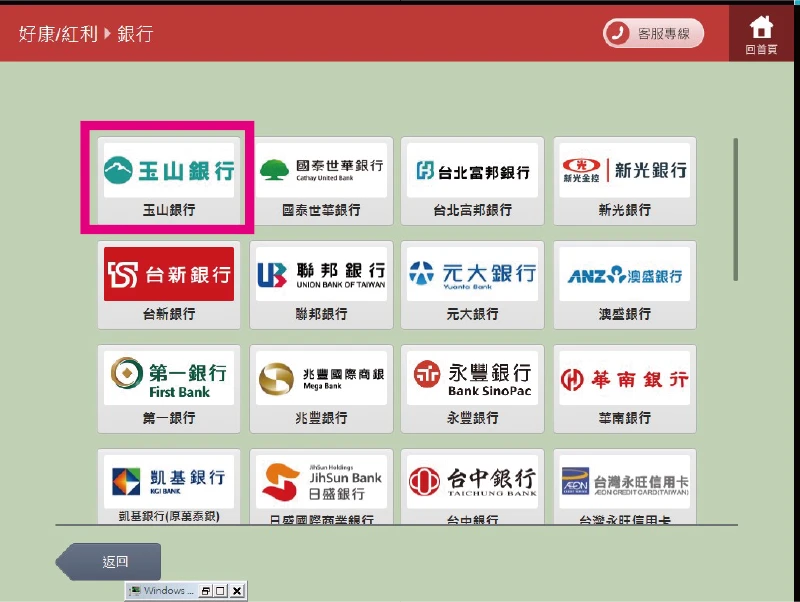This screenshot has width=800, height=602.
Task: Open the 台北富邦銀行 bank logo
Action: [x=472, y=170]
